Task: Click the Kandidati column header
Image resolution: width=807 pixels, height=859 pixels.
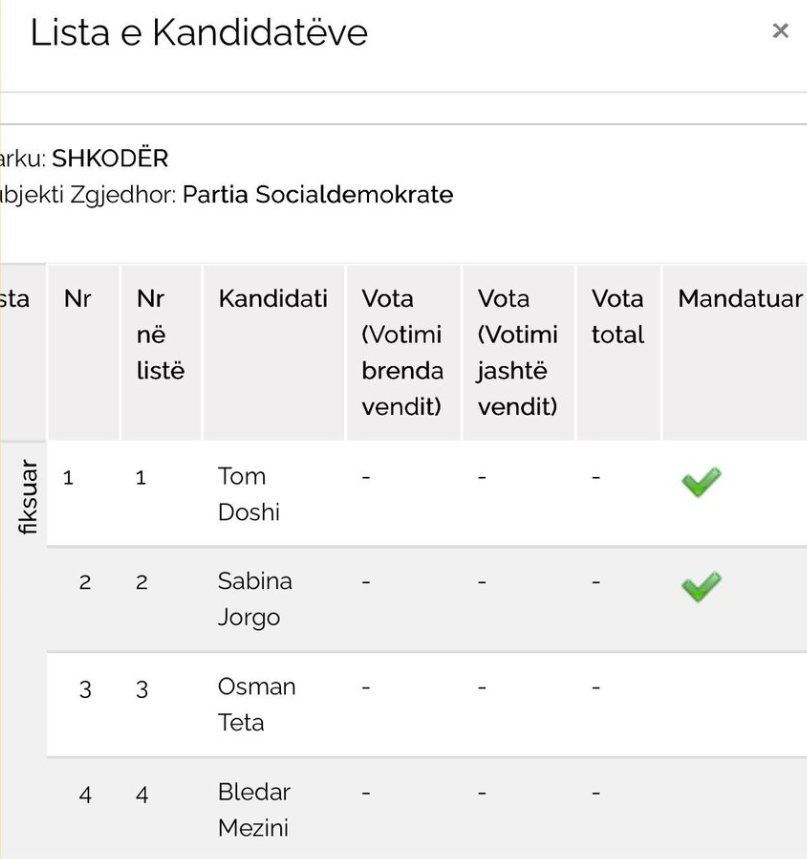Action: pyautogui.click(x=273, y=299)
